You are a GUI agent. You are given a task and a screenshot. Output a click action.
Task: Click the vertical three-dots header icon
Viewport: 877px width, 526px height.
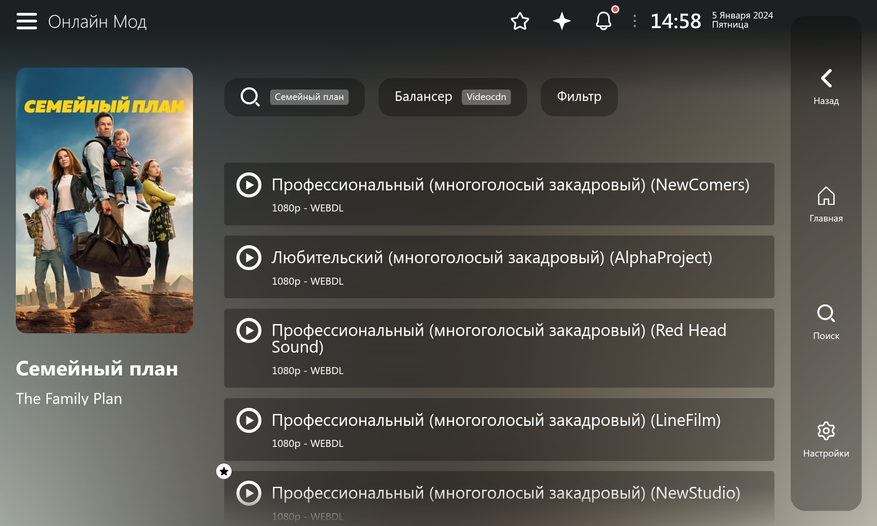[x=634, y=21]
